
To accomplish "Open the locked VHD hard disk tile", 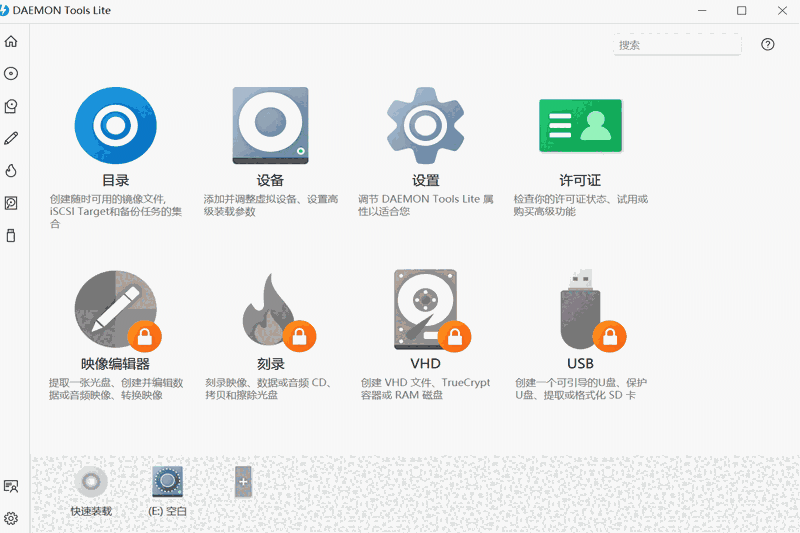I will pos(431,310).
